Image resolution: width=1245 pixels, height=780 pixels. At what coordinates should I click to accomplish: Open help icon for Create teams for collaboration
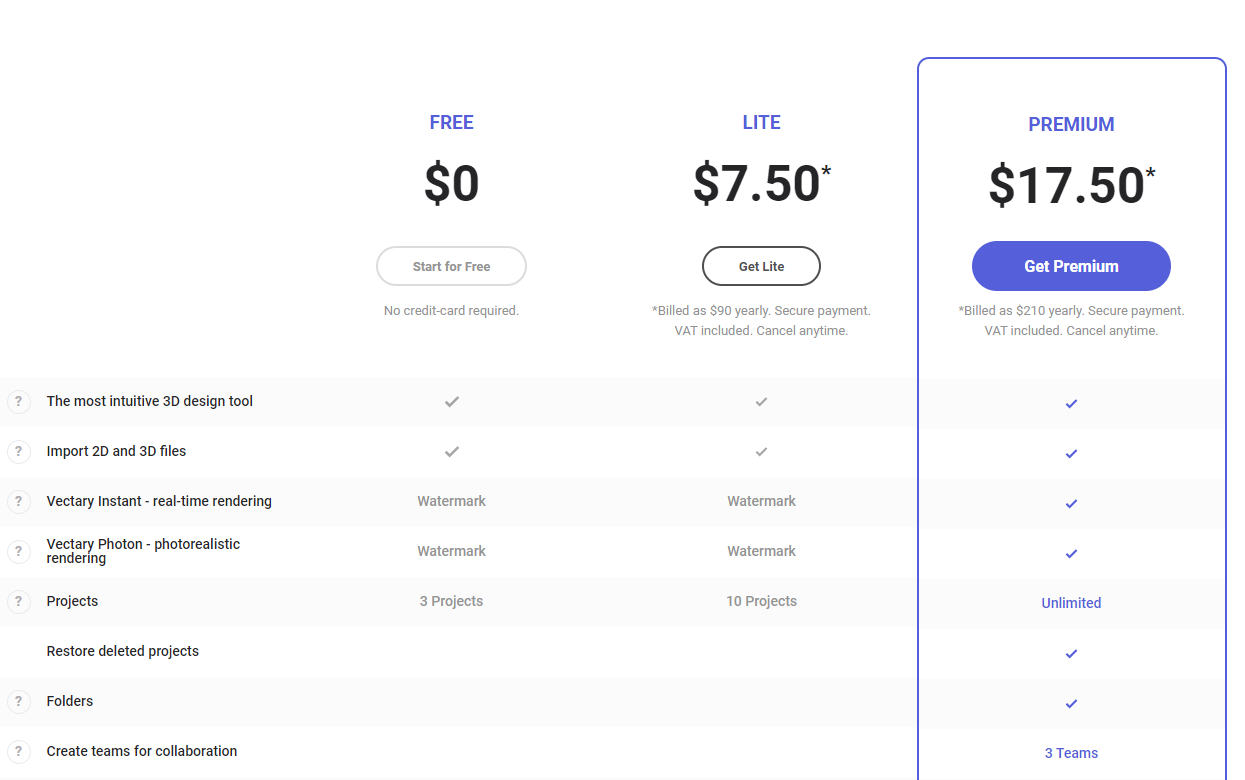[x=18, y=752]
